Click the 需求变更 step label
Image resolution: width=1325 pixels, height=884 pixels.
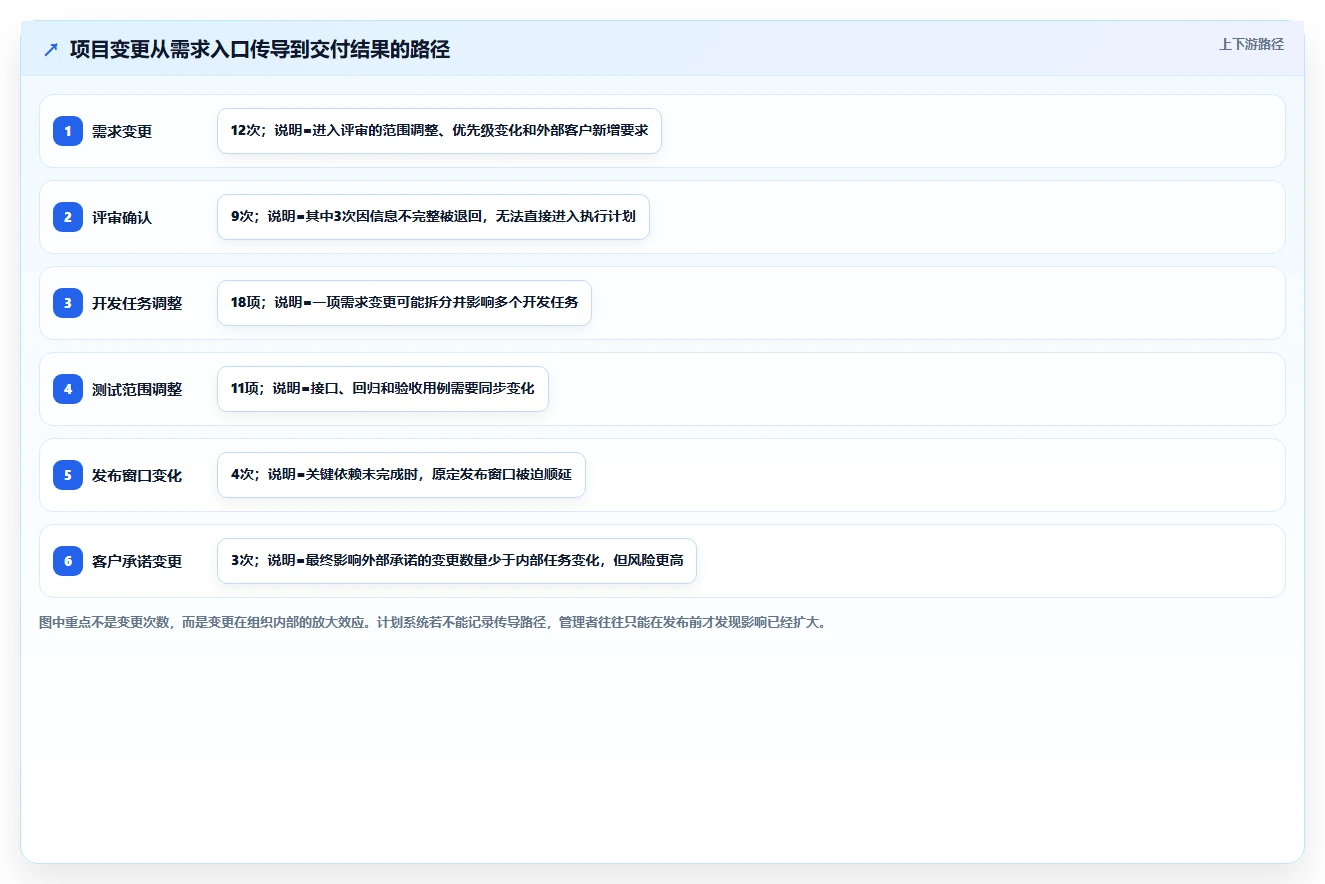[x=122, y=131]
